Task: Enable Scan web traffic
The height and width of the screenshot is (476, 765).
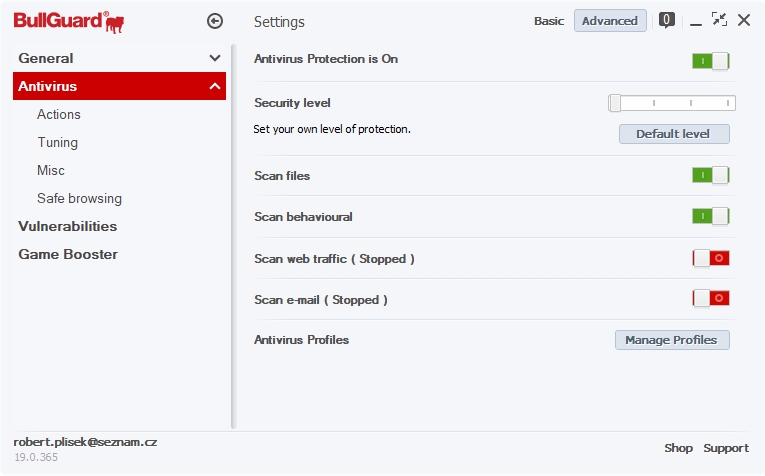Action: 711,258
